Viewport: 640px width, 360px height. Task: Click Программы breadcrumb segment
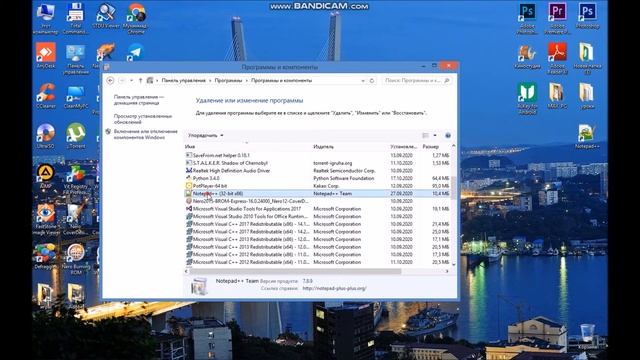point(229,80)
